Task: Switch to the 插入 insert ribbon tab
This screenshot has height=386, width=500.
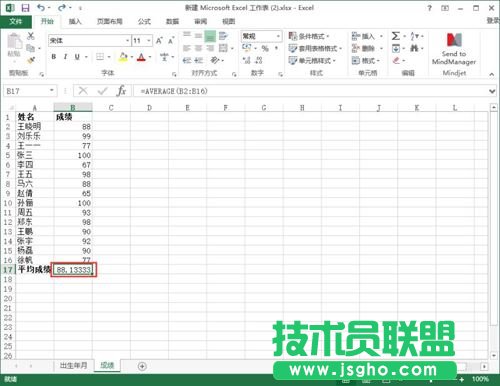Action: [x=75, y=21]
